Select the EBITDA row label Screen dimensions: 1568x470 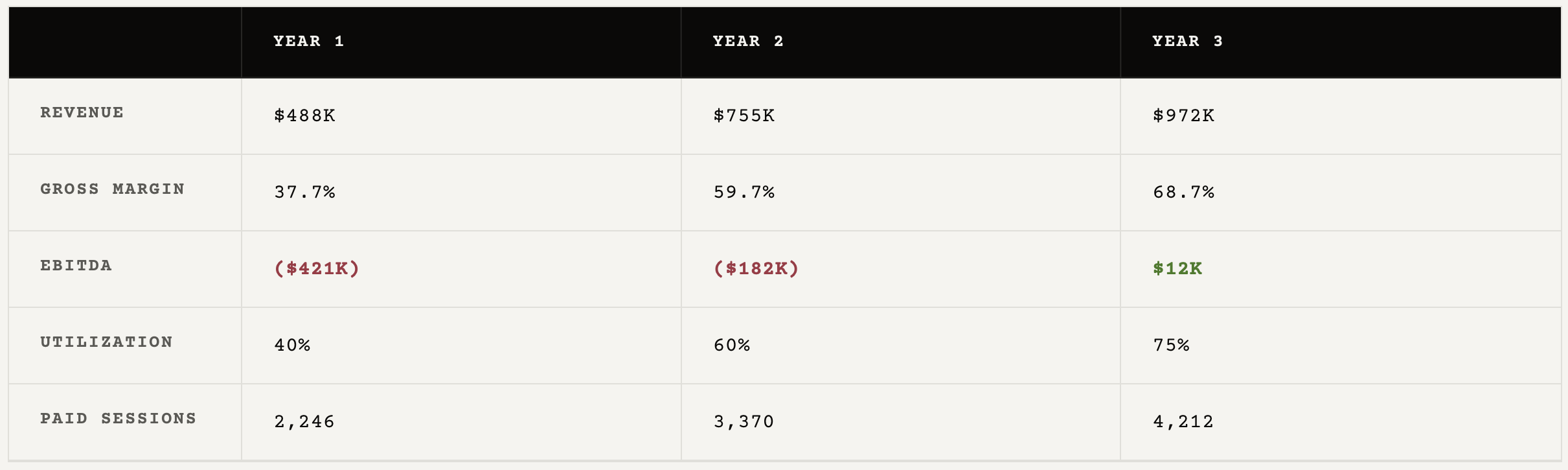pyautogui.click(x=76, y=266)
